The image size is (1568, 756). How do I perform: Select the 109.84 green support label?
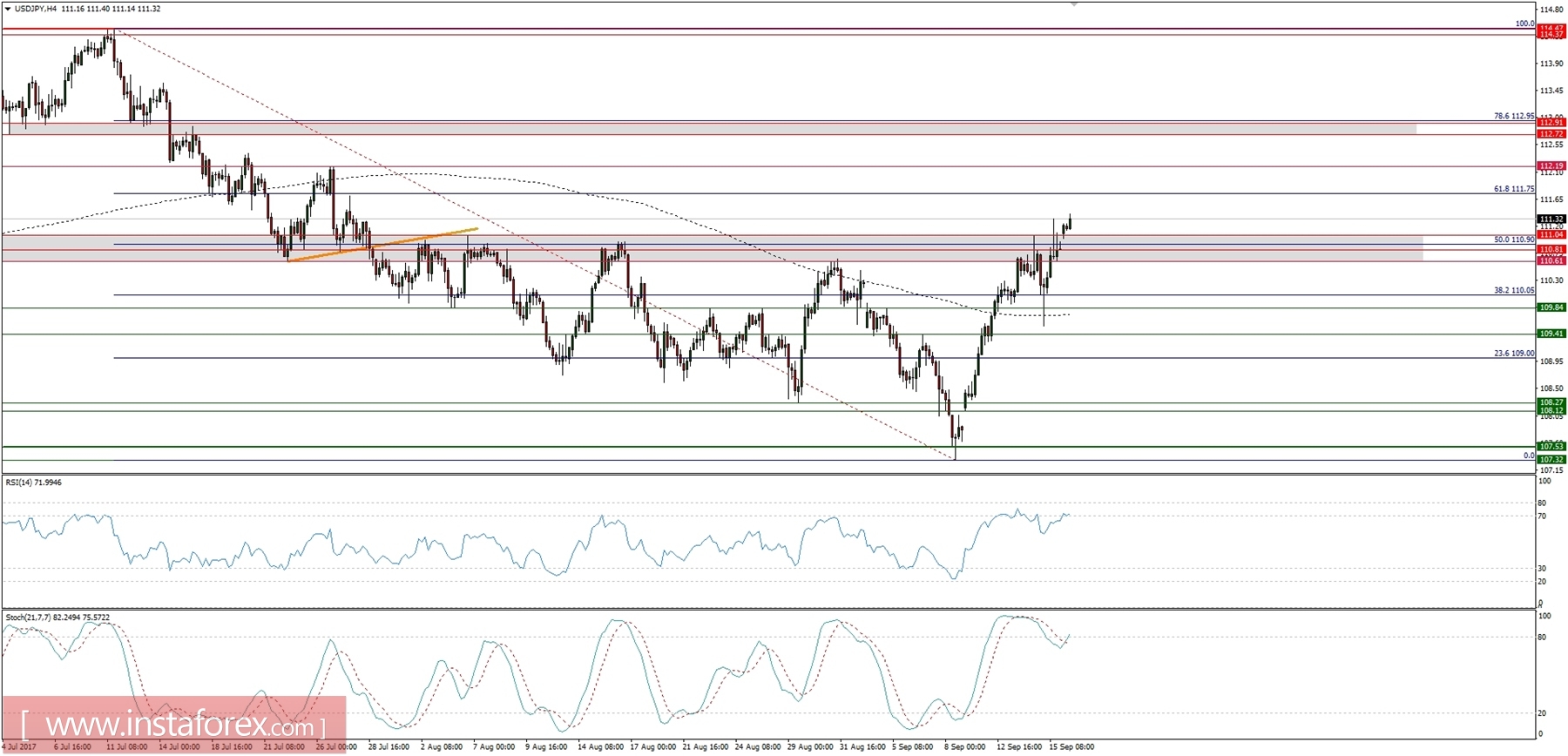1551,307
